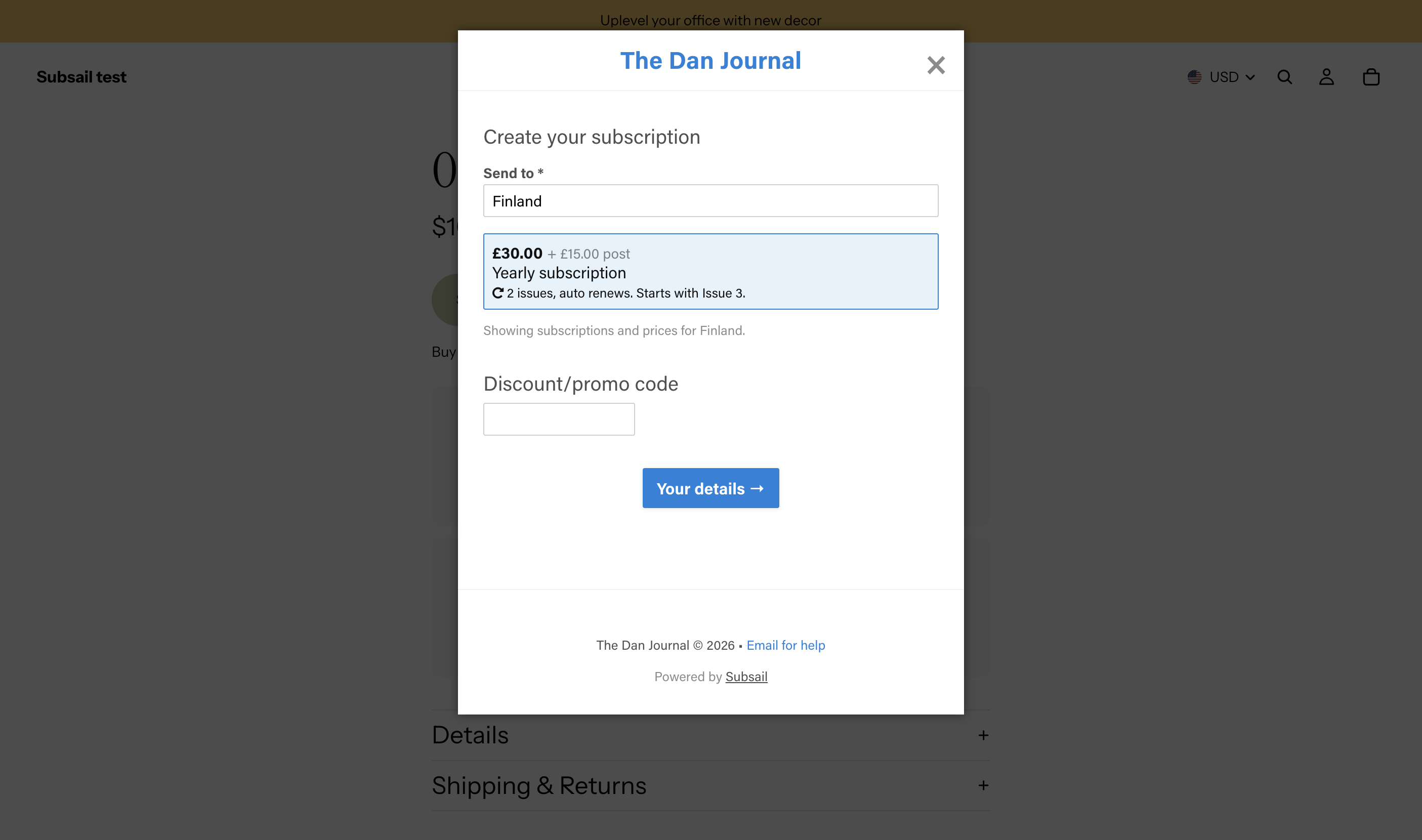Open the shopping cart bag icon

(x=1371, y=77)
